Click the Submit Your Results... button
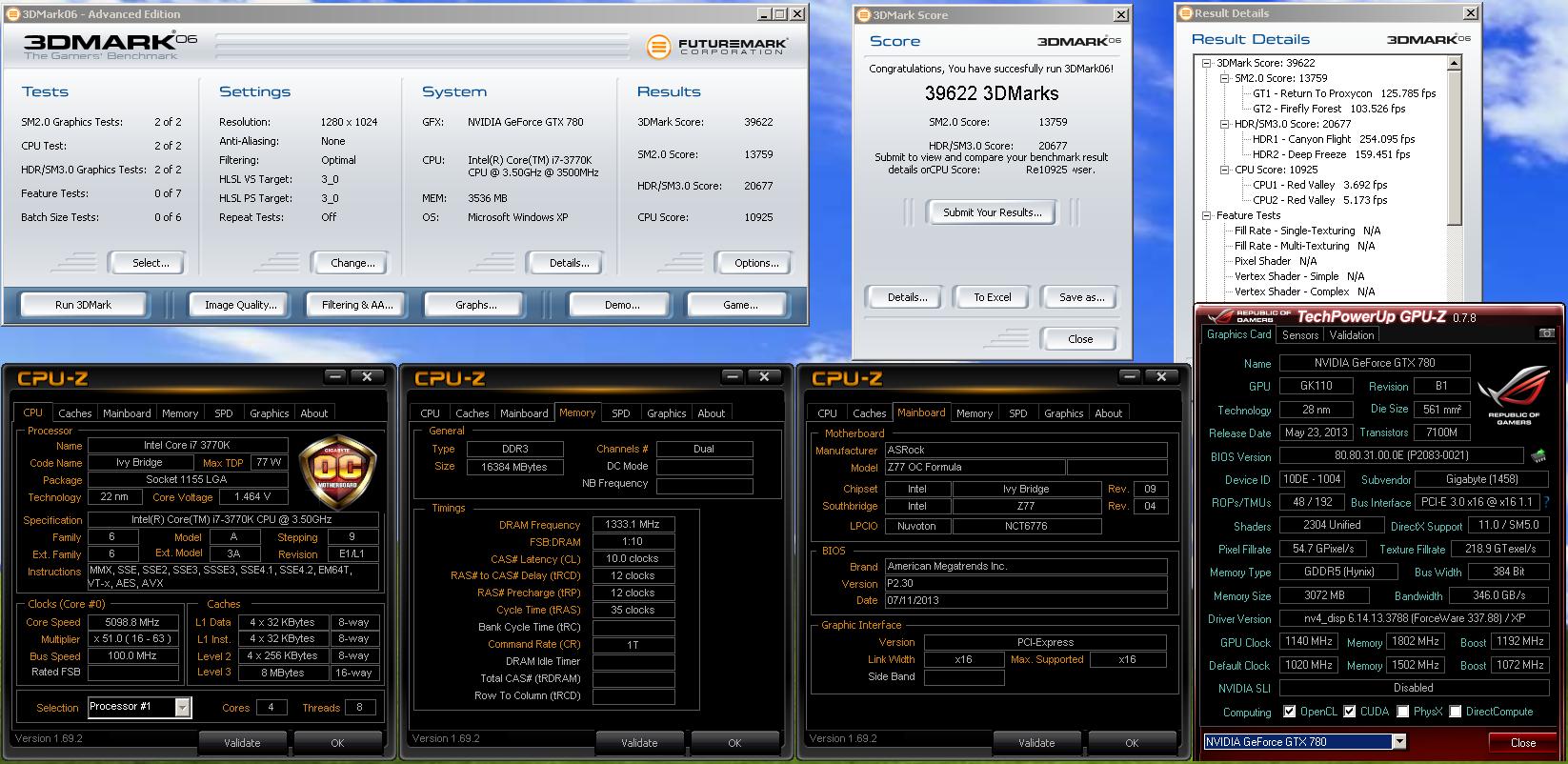Image resolution: width=1568 pixels, height=764 pixels. tap(992, 212)
